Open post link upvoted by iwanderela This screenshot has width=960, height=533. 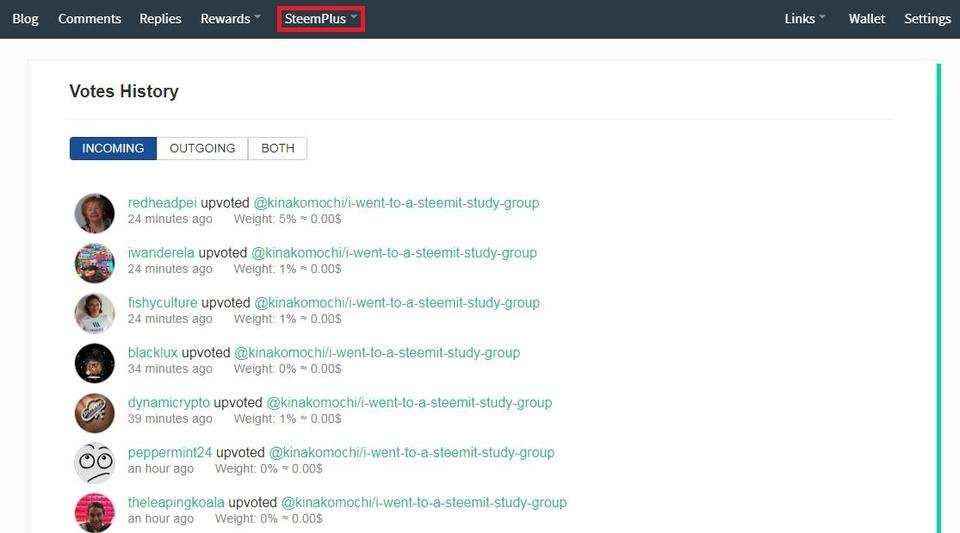pyautogui.click(x=394, y=253)
